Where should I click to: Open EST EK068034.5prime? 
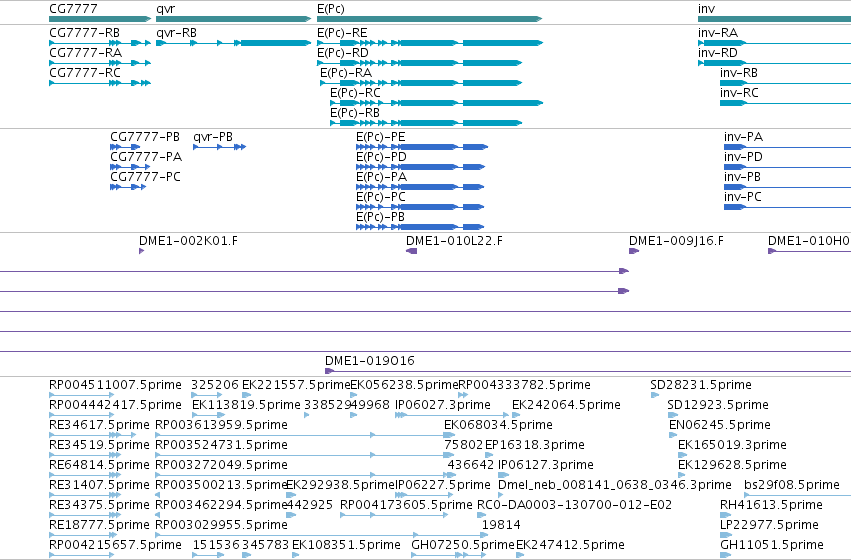point(448,435)
